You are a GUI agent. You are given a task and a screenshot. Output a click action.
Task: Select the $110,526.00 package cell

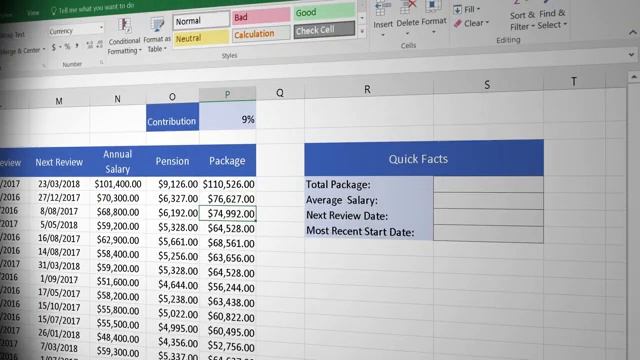(228, 184)
